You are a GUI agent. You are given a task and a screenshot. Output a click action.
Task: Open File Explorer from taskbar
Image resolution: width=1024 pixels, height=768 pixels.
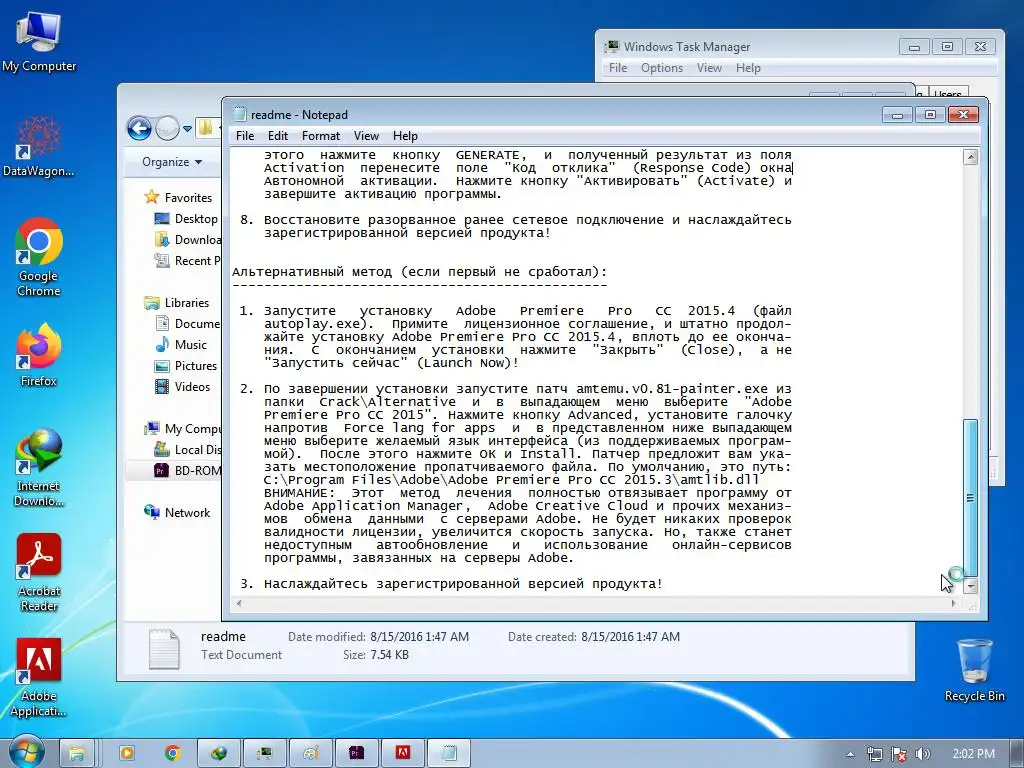coord(78,754)
